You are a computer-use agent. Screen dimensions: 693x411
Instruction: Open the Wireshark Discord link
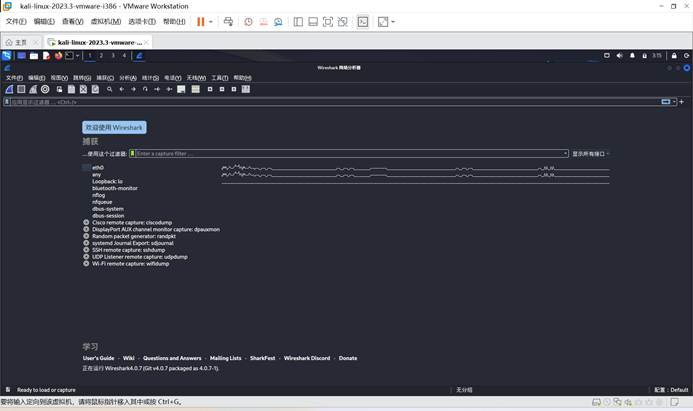307,358
